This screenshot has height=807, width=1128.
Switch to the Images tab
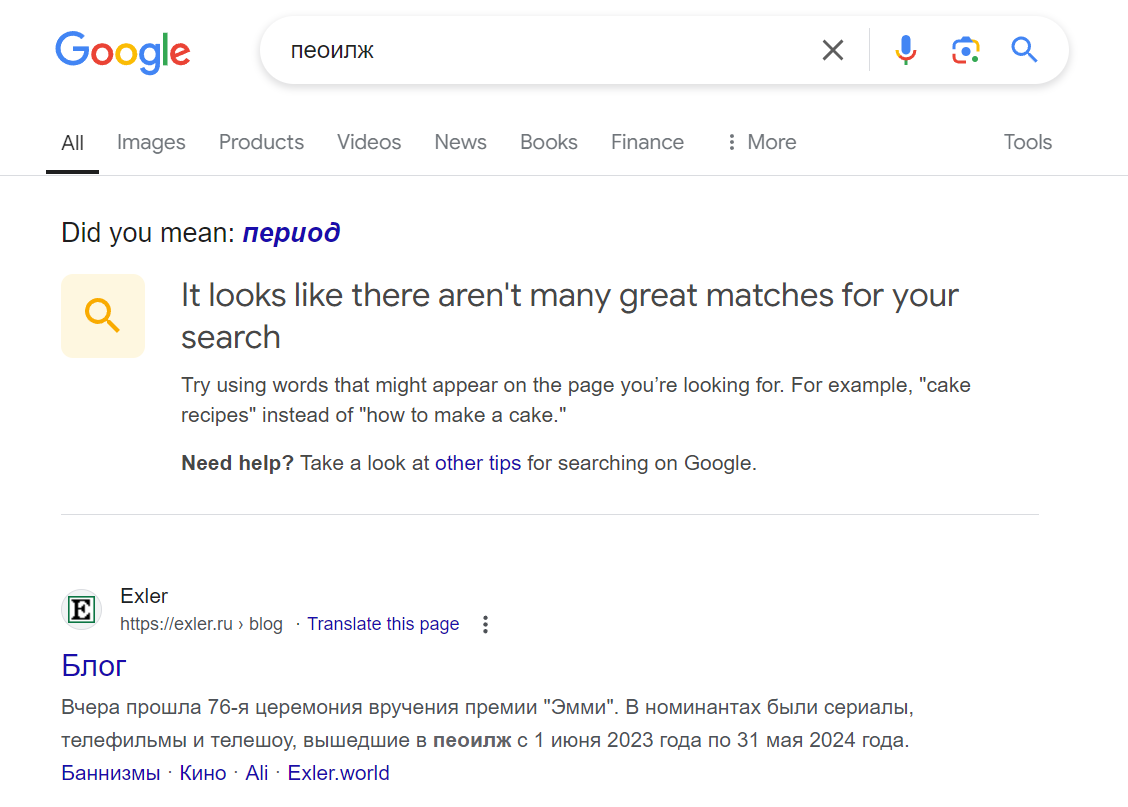pos(151,142)
